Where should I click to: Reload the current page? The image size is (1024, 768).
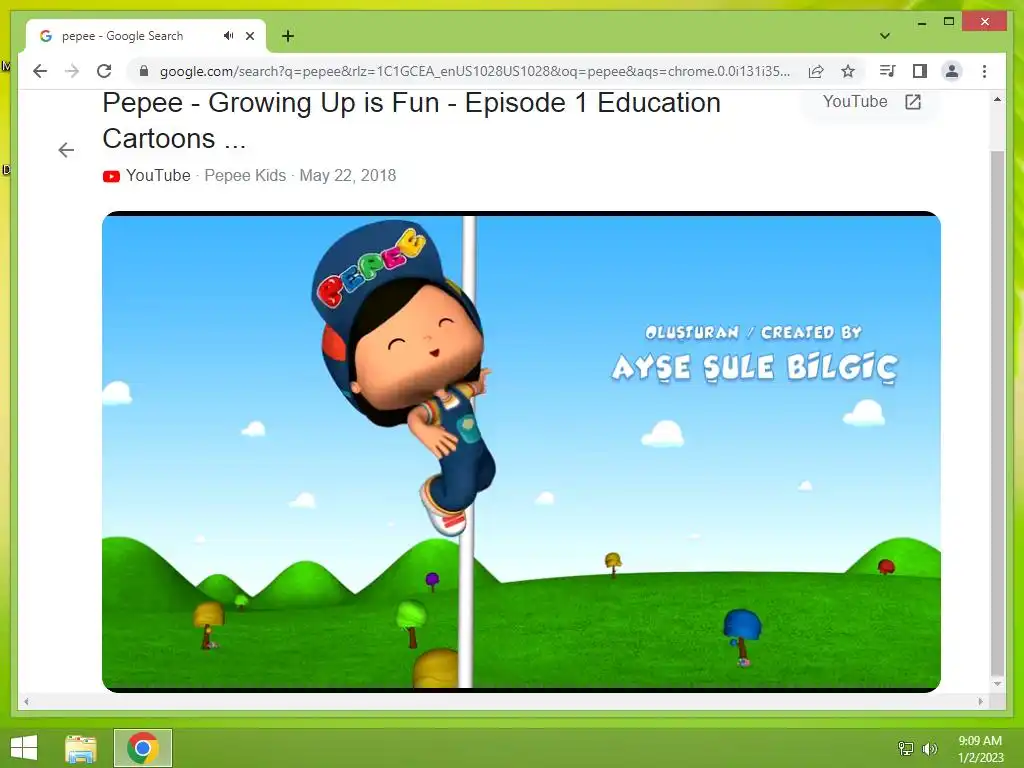point(104,71)
